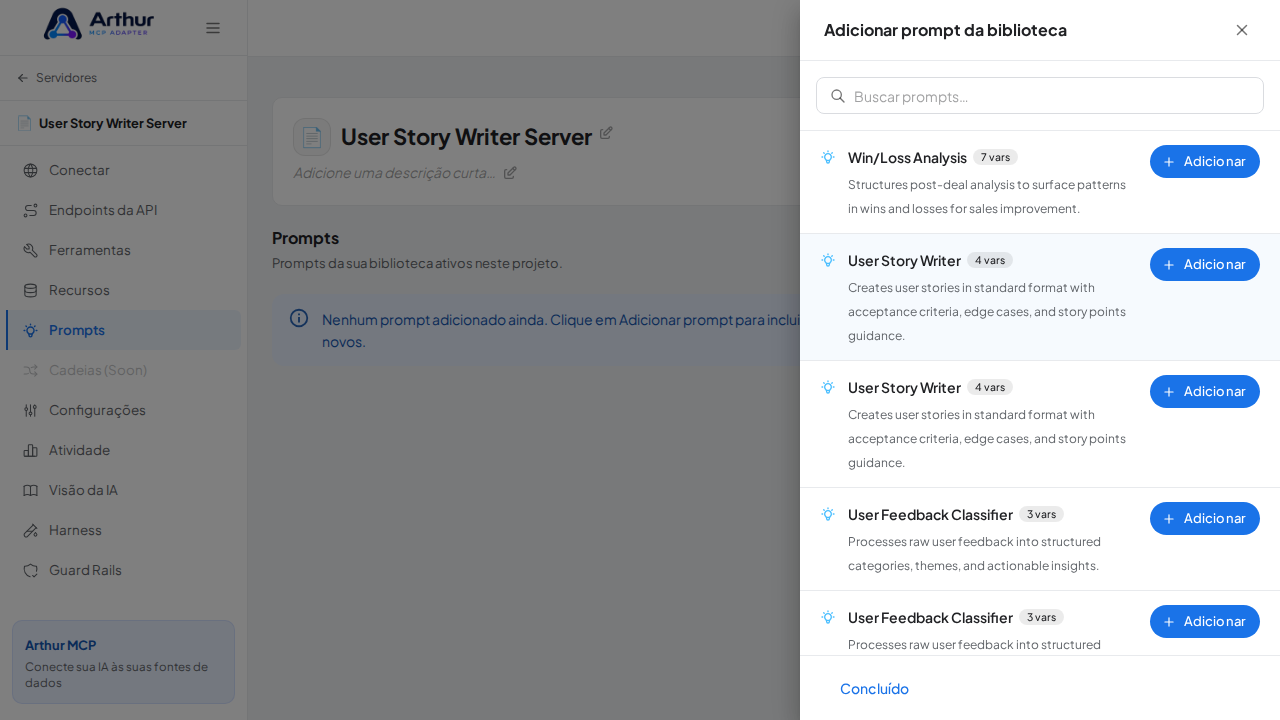Image resolution: width=1280 pixels, height=720 pixels.
Task: Click the search magnifier icon
Action: click(x=838, y=96)
